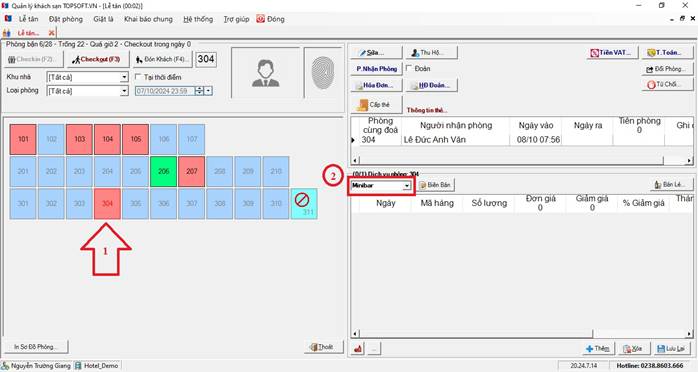
Task: Click the P.Nhận Phòng button
Action: click(x=376, y=69)
